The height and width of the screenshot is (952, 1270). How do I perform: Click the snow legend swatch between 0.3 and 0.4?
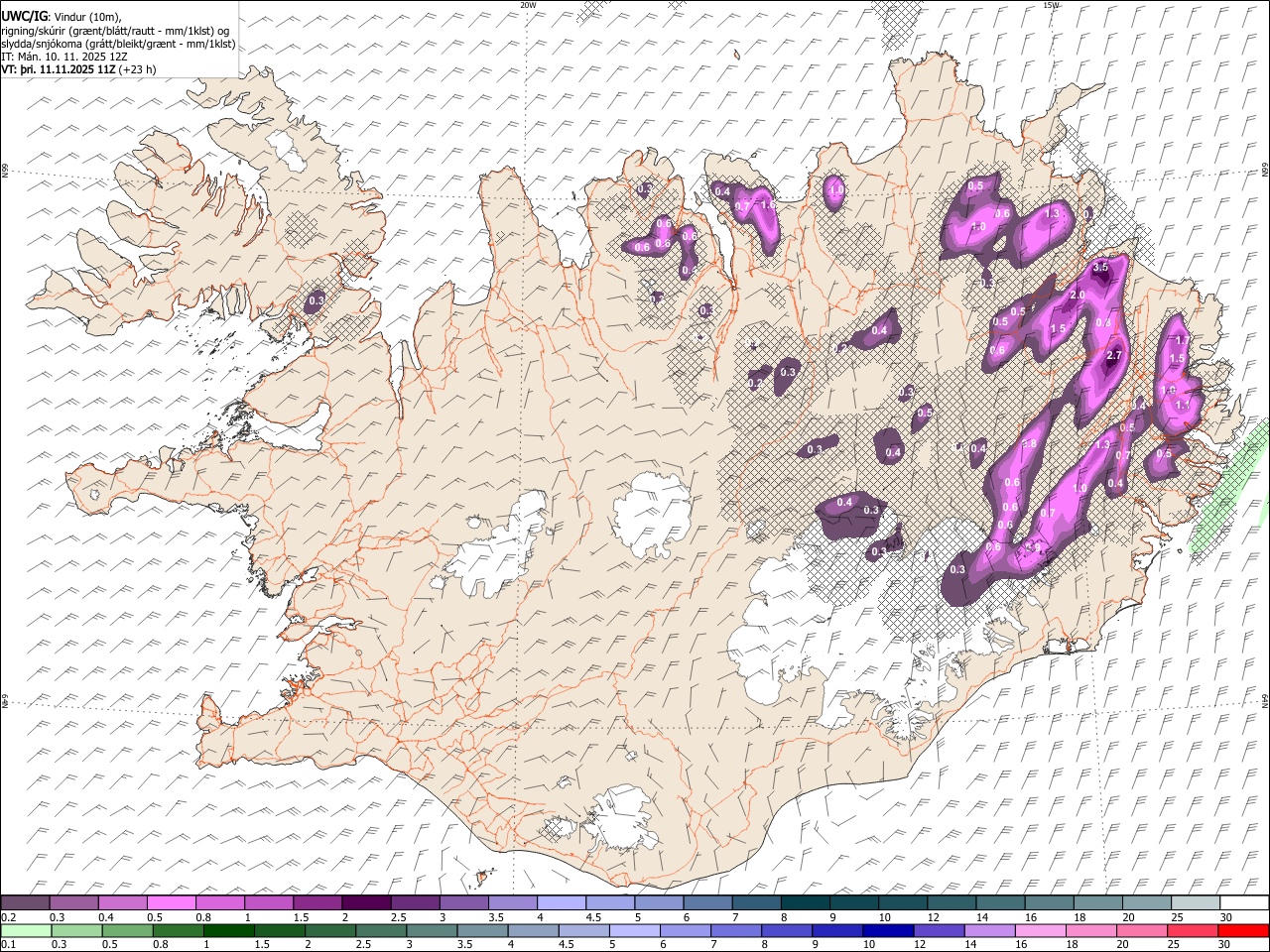click(x=73, y=902)
